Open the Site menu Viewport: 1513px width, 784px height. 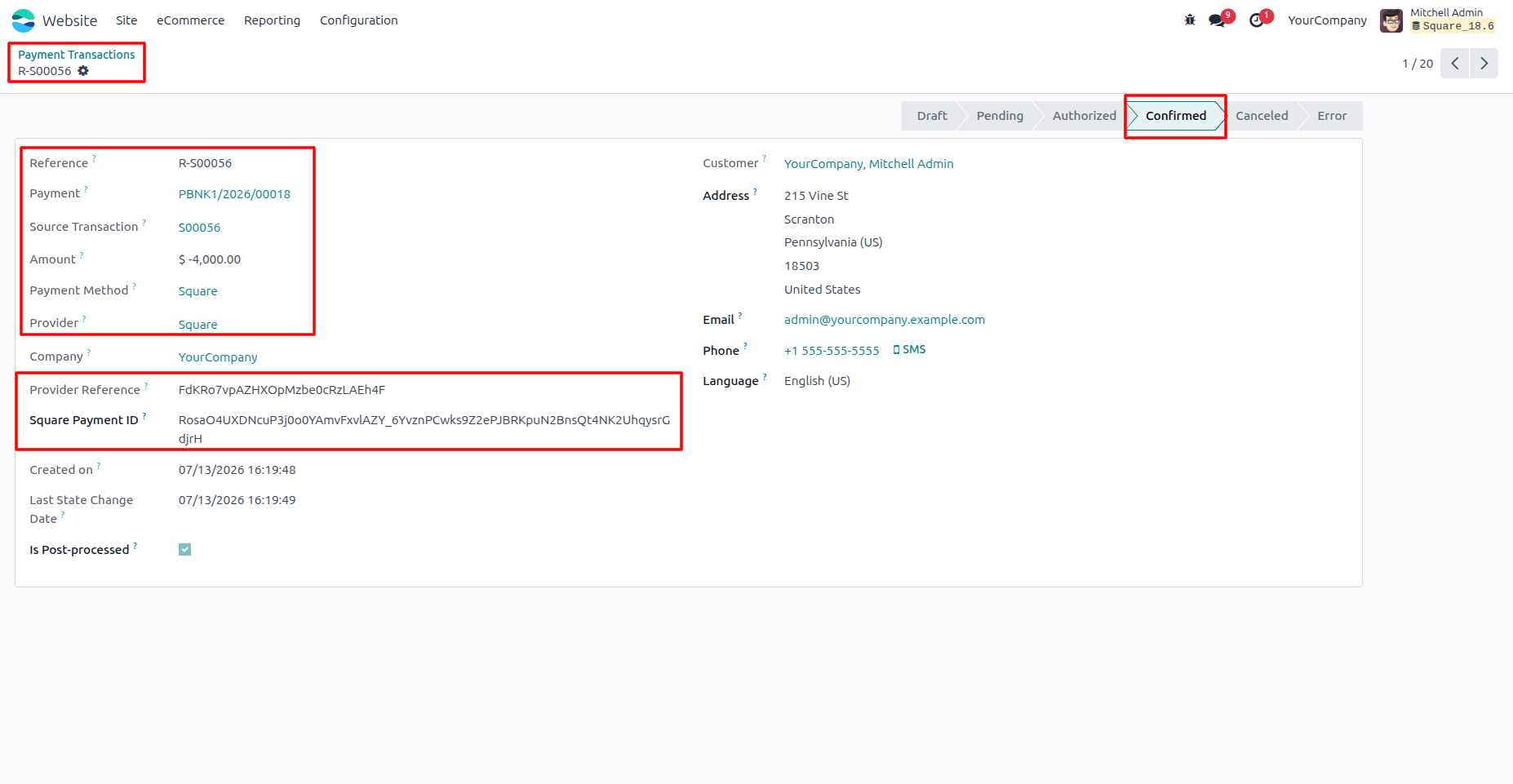click(126, 20)
